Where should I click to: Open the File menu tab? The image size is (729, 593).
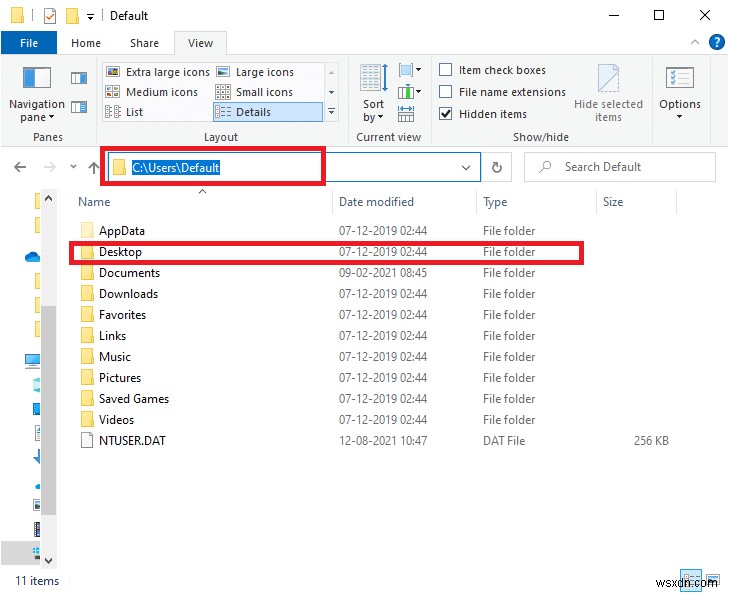point(29,43)
